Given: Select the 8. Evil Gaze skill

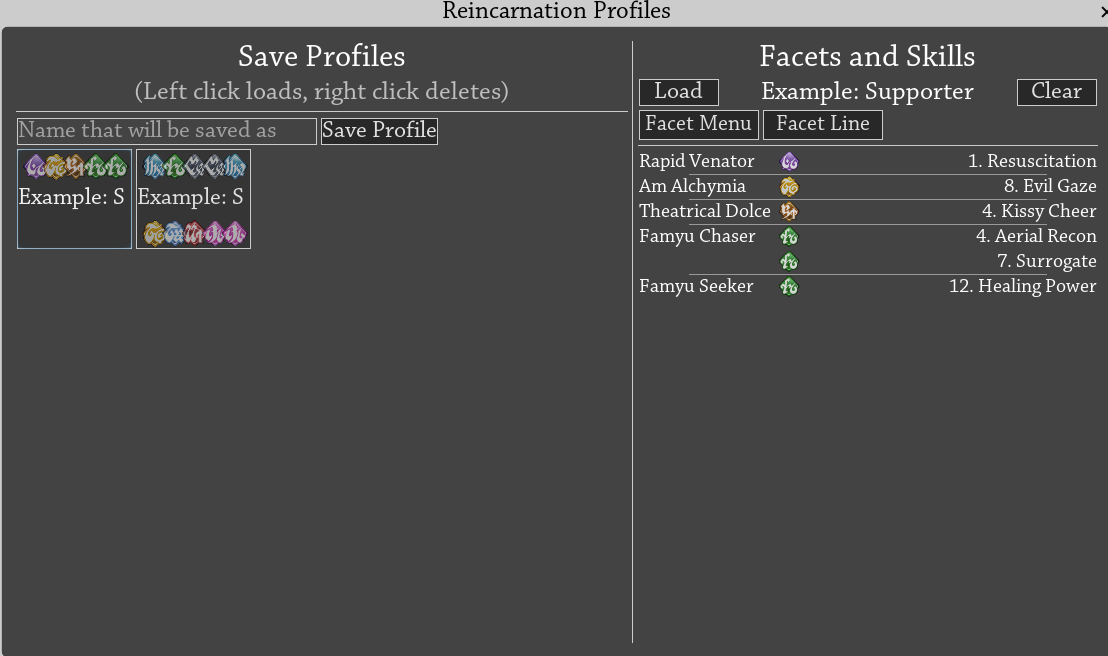Looking at the screenshot, I should tap(1050, 186).
